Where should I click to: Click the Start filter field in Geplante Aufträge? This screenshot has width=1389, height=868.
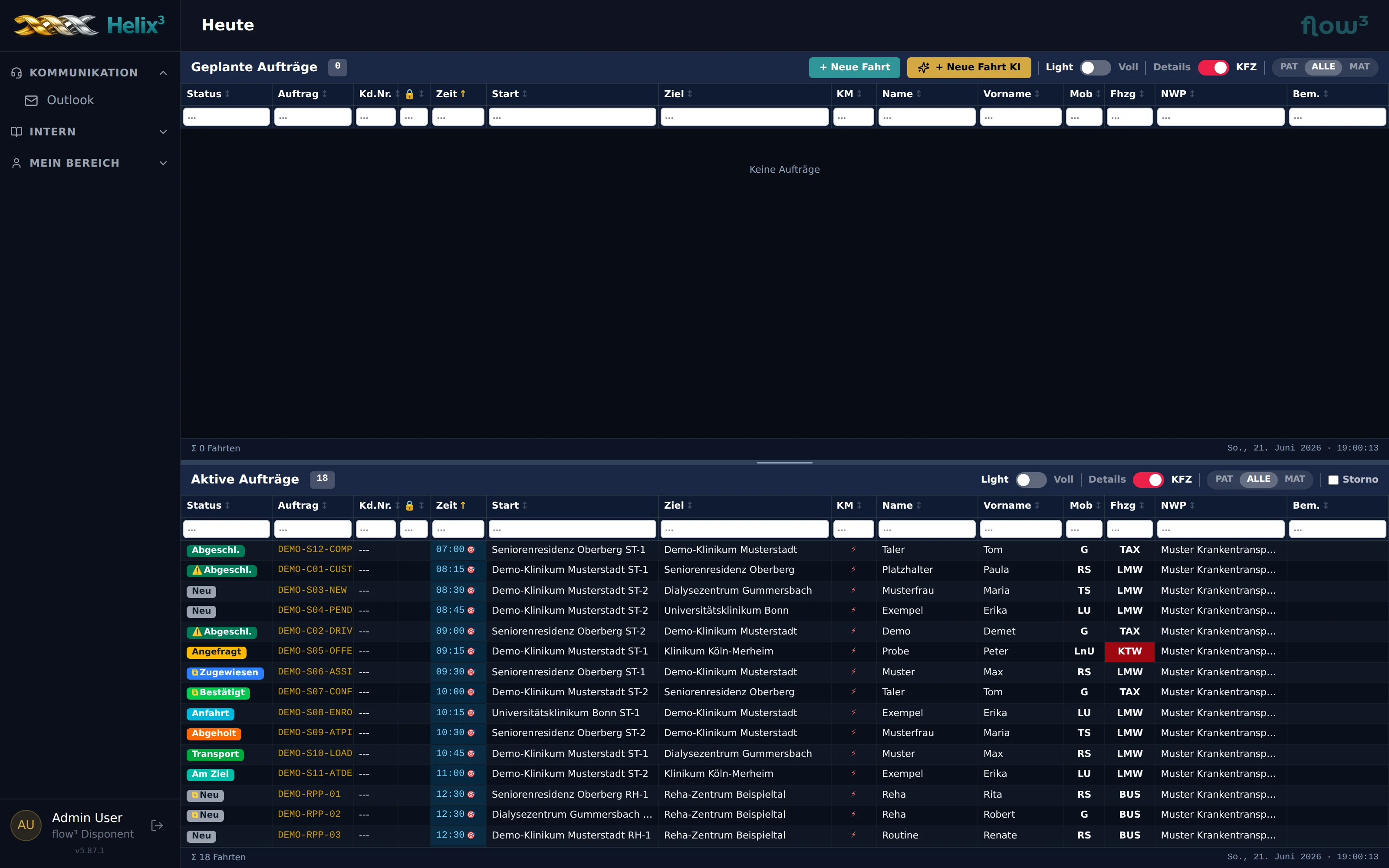[x=572, y=117]
